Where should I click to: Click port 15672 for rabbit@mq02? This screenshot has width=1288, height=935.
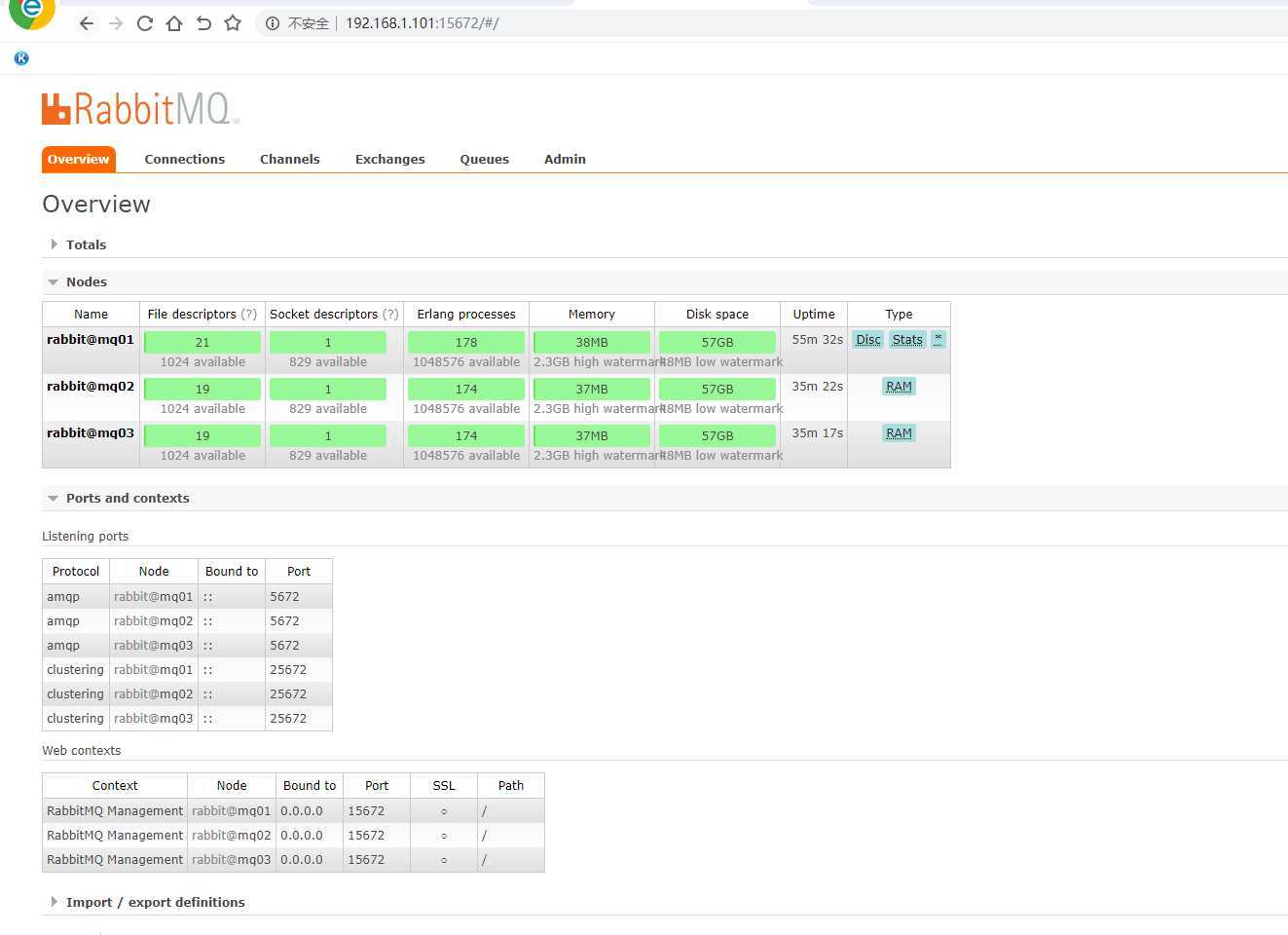point(366,835)
